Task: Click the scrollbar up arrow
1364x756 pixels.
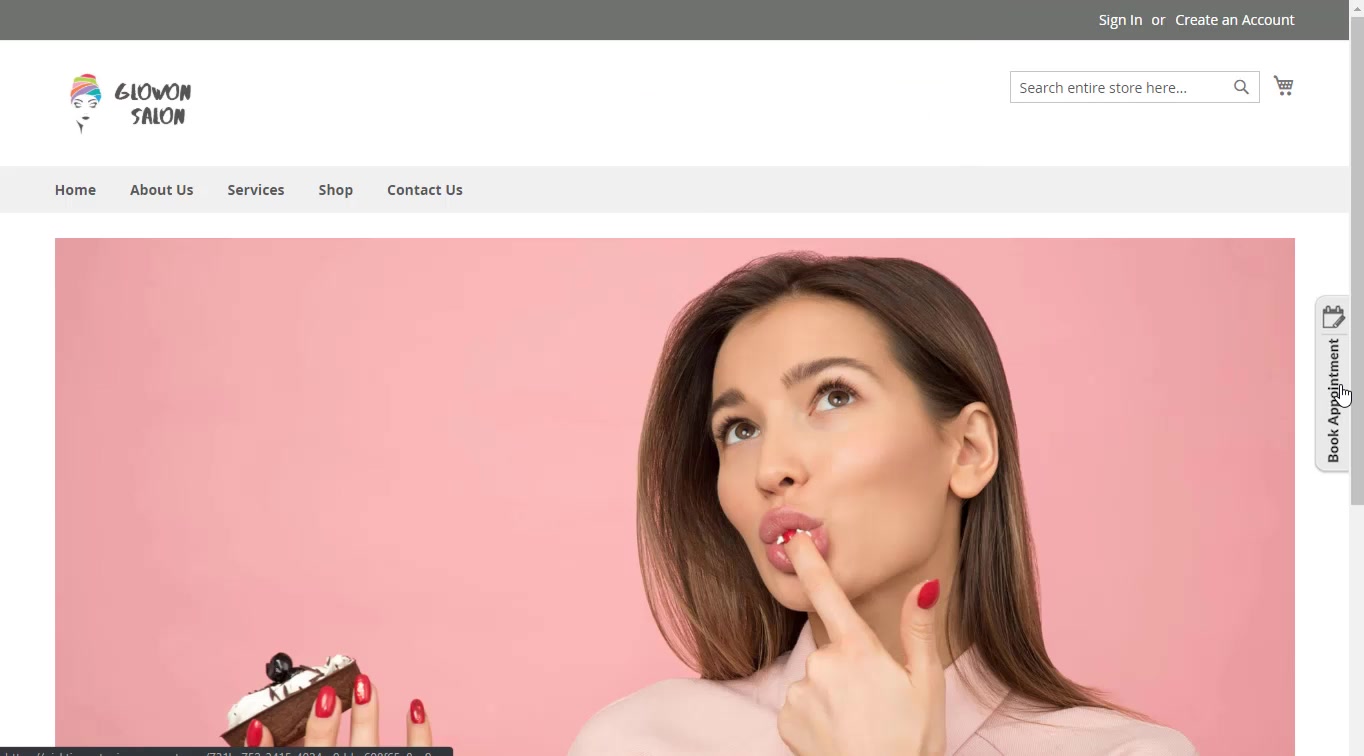Action: click(x=1356, y=6)
